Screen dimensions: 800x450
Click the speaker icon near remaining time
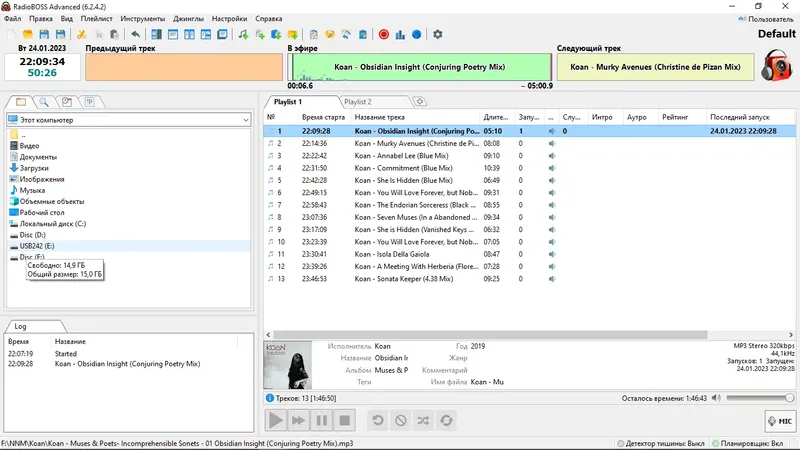pyautogui.click(x=716, y=398)
